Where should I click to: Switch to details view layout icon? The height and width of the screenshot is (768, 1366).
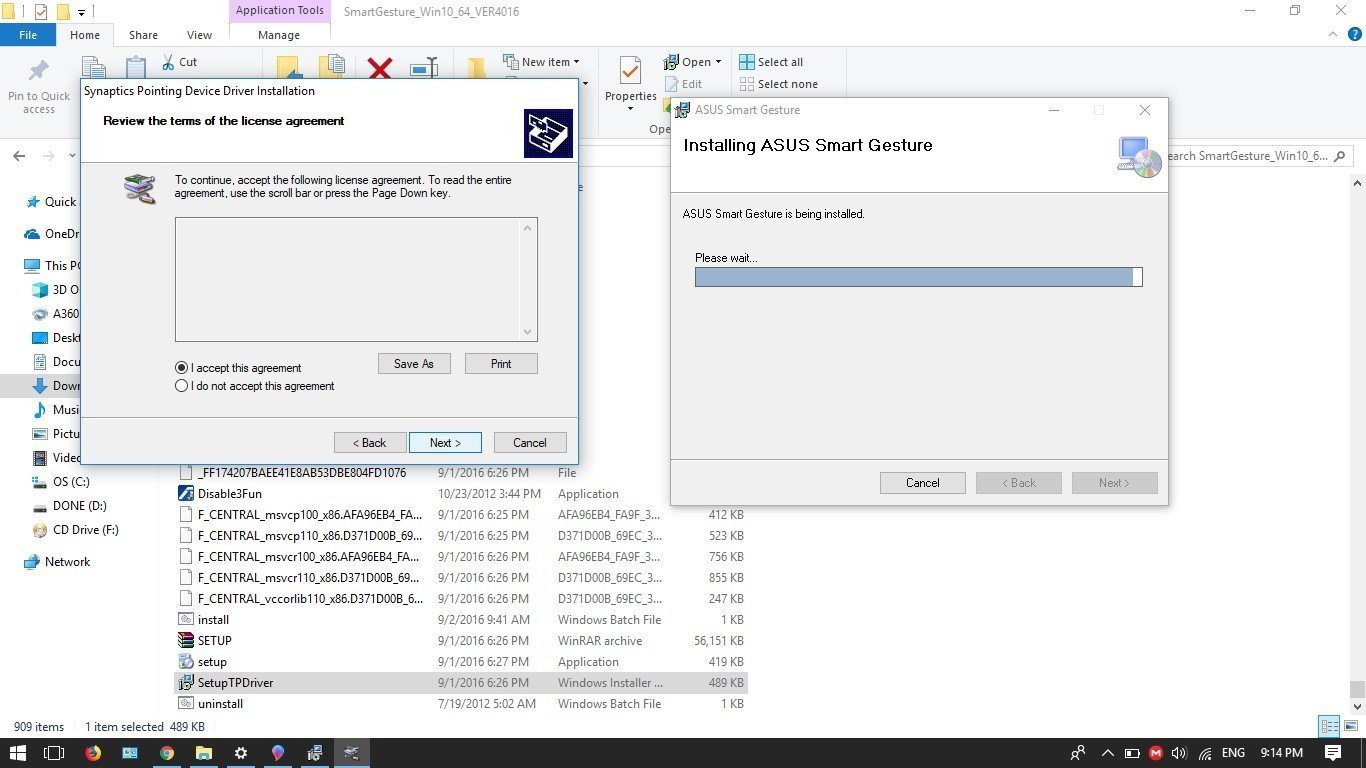coord(1329,727)
